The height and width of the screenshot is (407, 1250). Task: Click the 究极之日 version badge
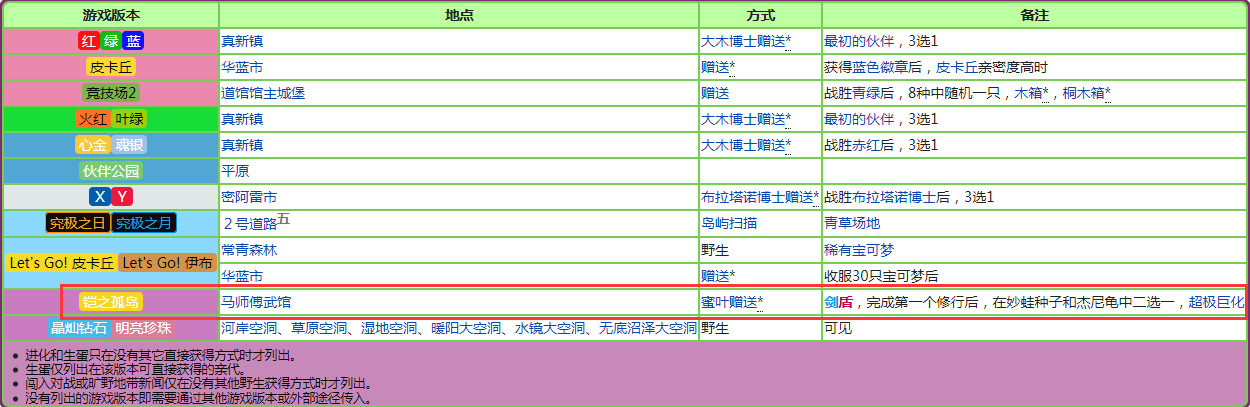tap(77, 223)
